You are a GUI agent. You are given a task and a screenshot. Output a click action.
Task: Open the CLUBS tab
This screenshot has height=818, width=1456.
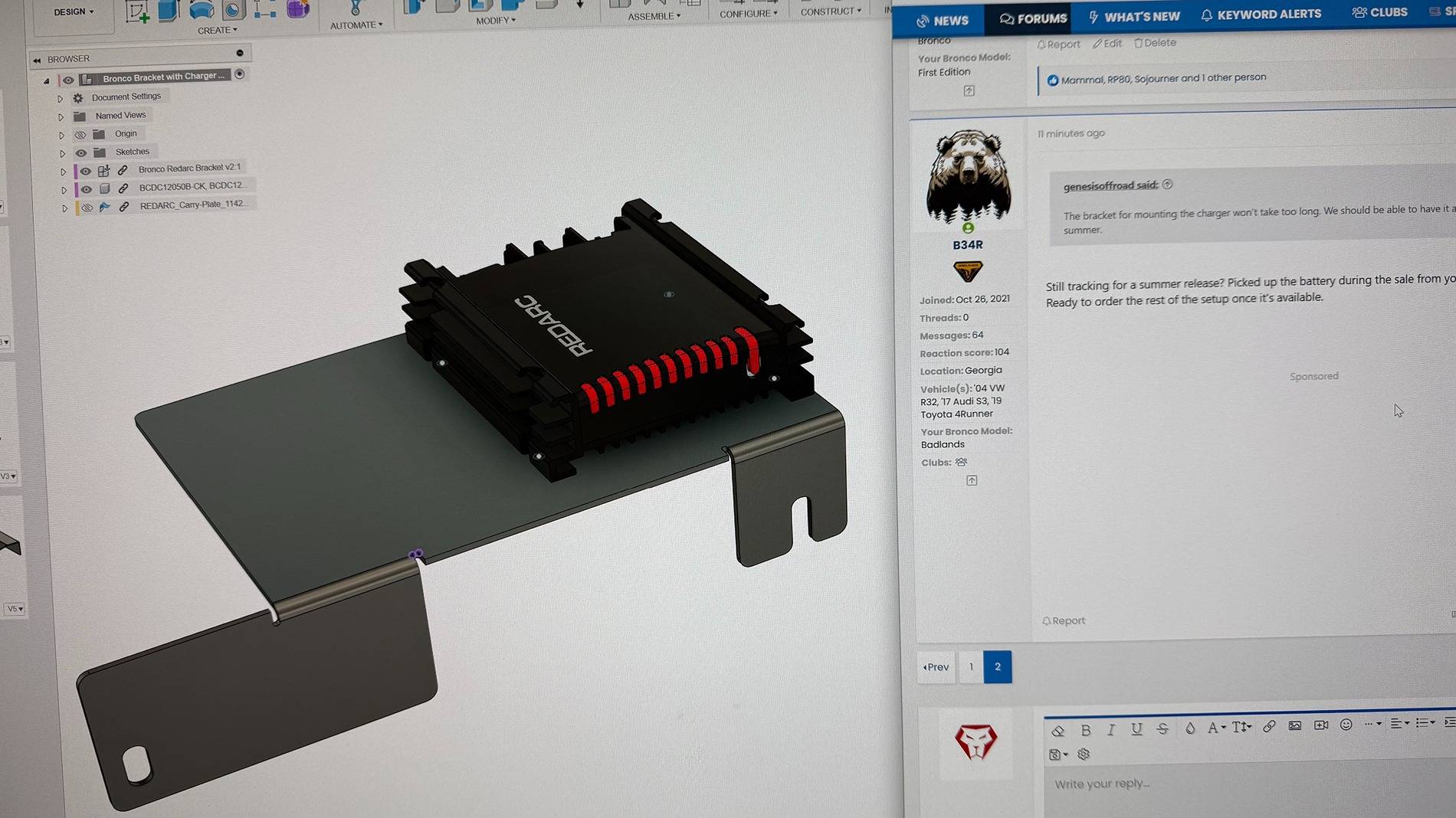pos(1379,12)
